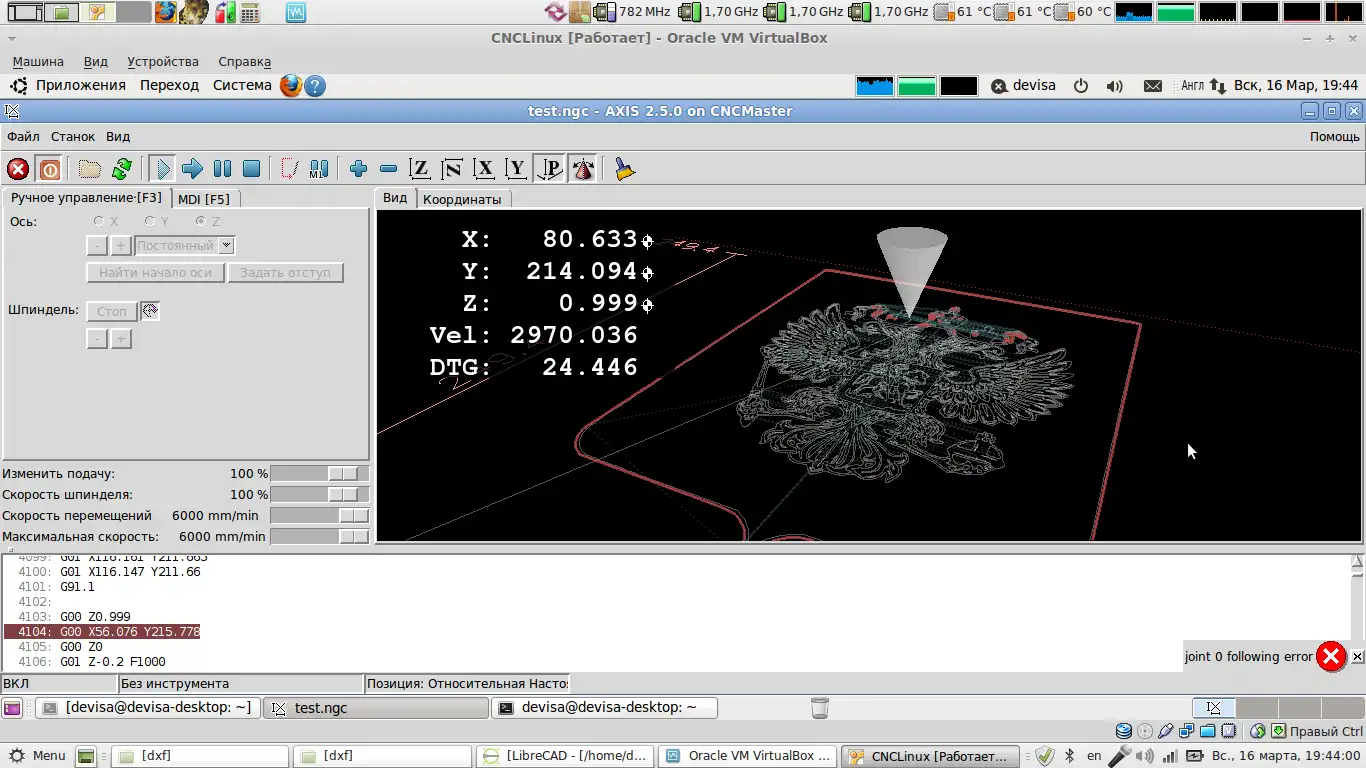
Task: Select the Z axis radio button
Action: pos(201,221)
